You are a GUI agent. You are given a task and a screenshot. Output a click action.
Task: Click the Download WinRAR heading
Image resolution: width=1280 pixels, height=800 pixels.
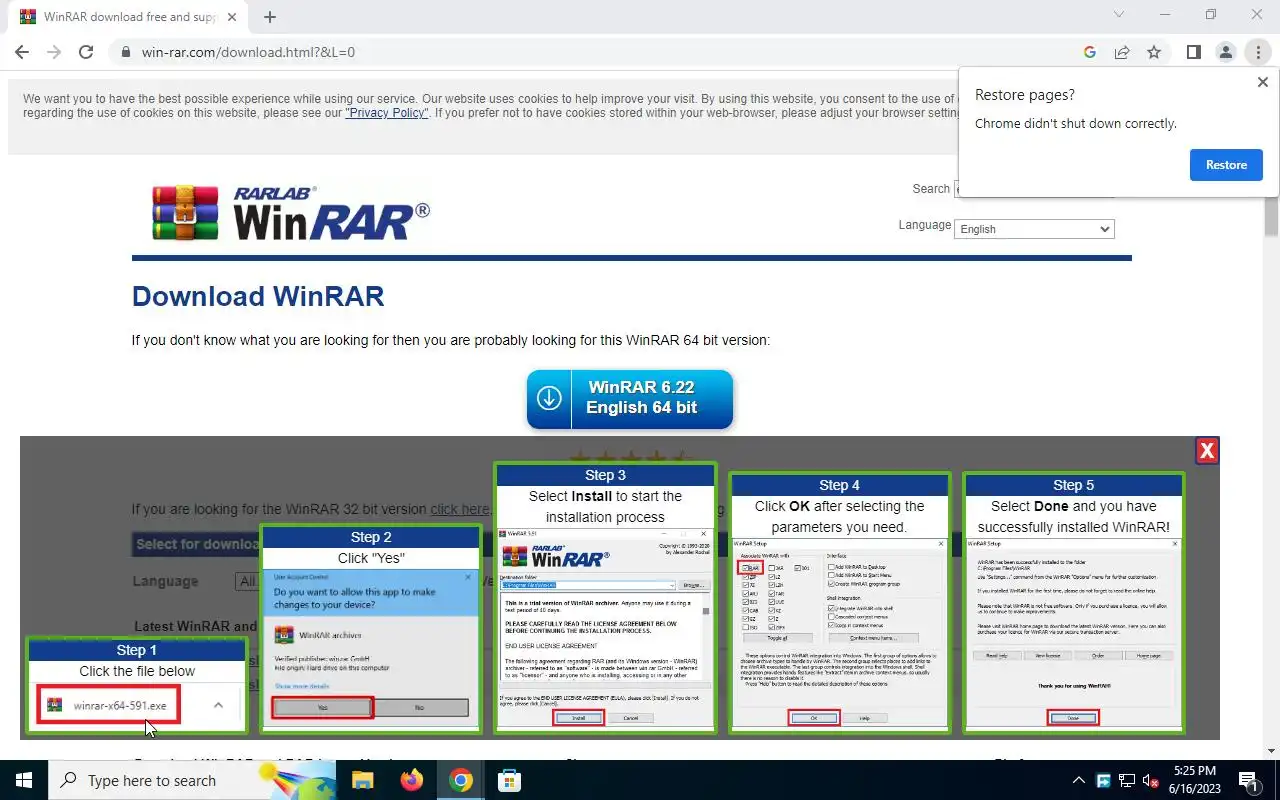(x=258, y=296)
